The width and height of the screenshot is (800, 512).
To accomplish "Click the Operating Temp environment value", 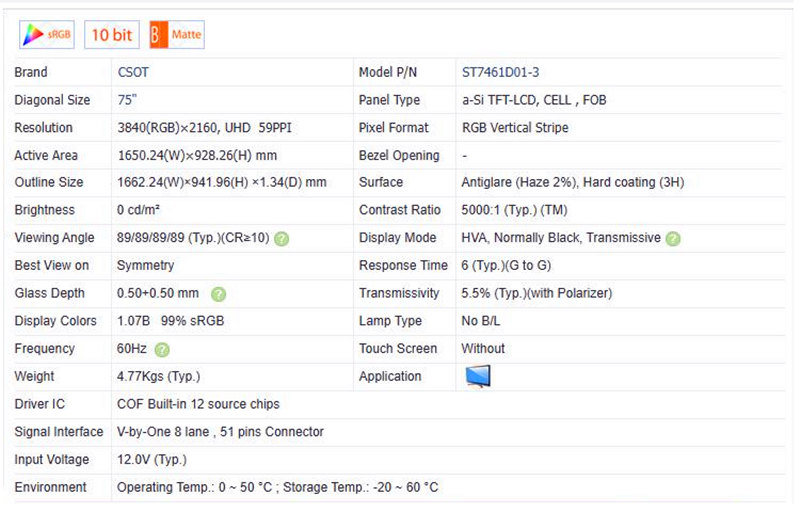I will pos(277,487).
